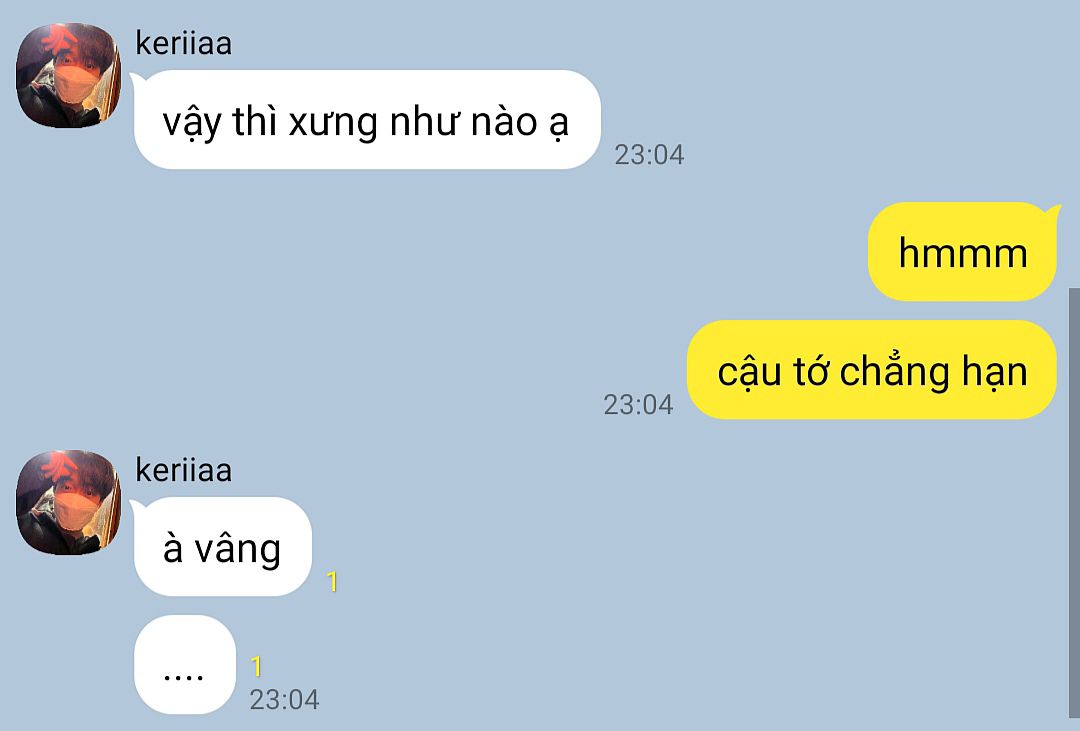Click the word 'vâng' in white bubble

[238, 550]
